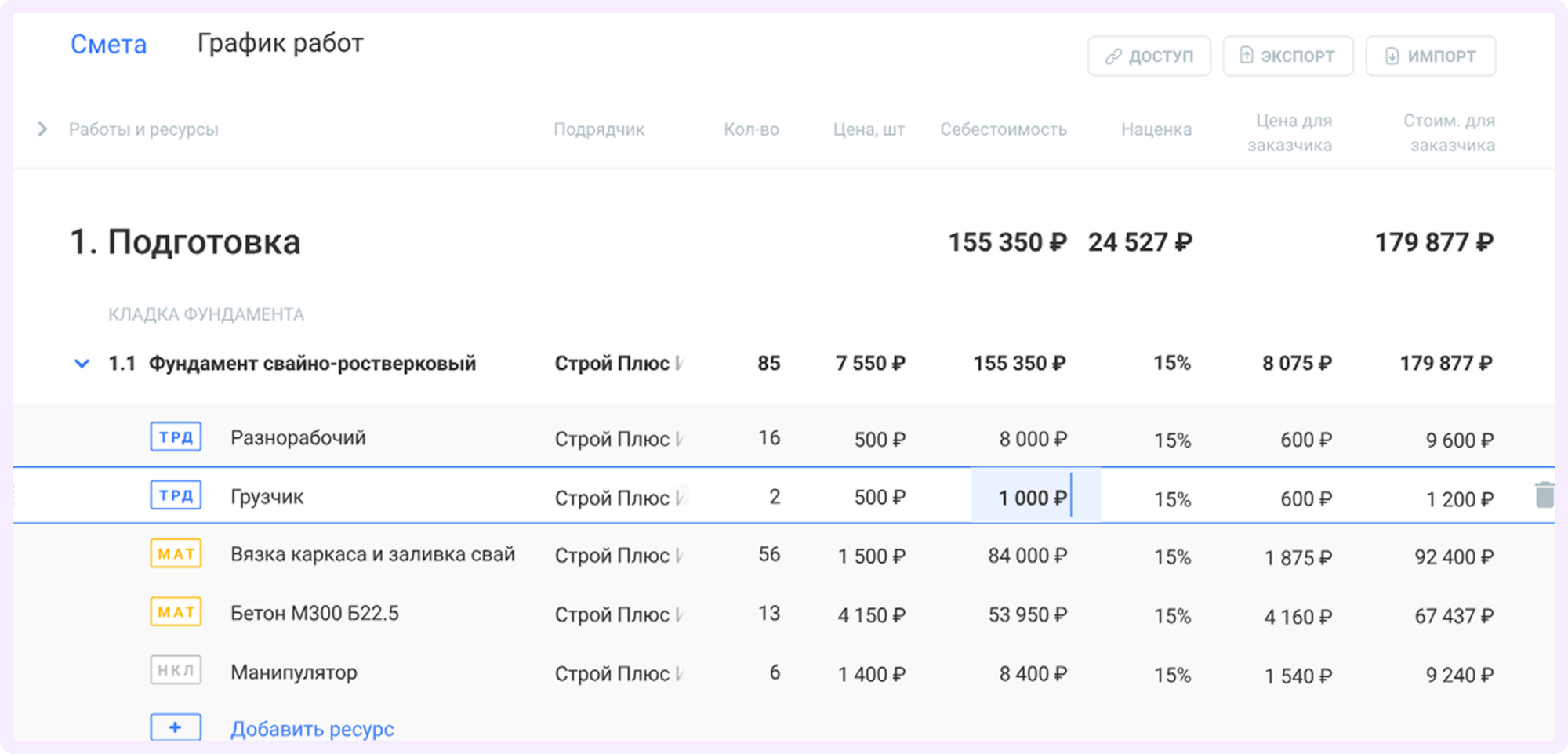Click contractor Строй Плюс in Разнорабочий row

619,439
